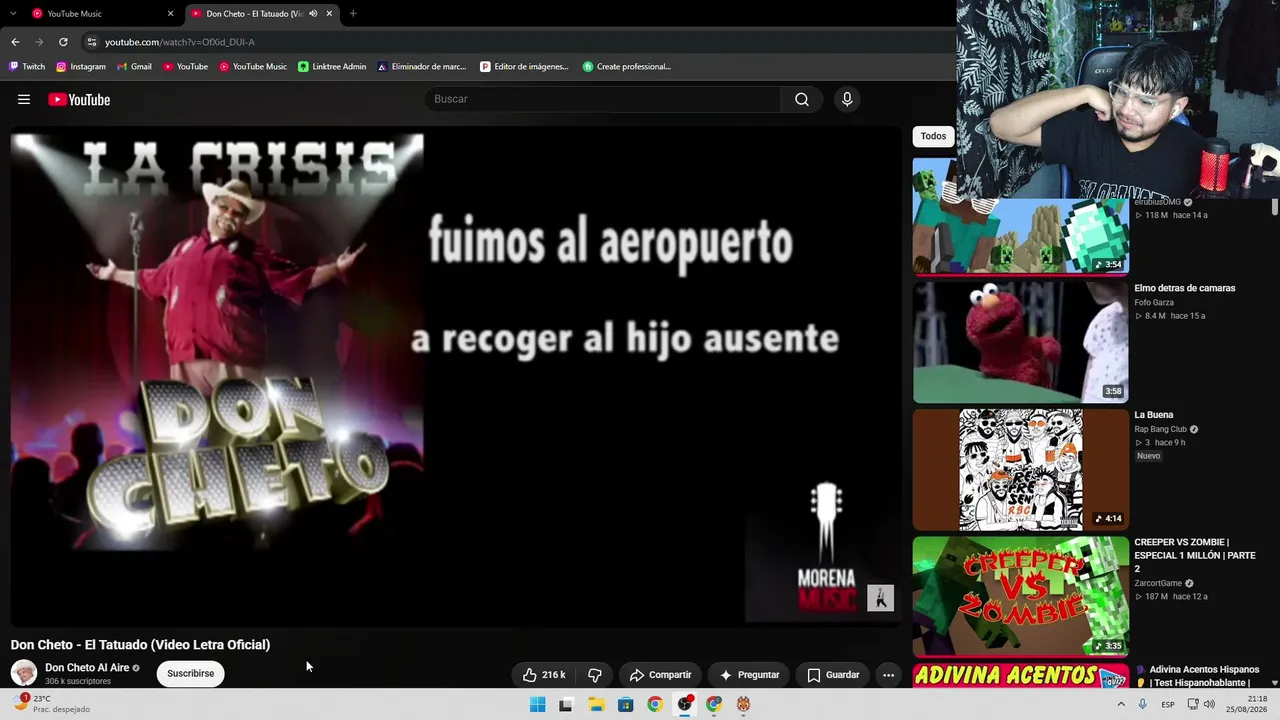Open the Linktree Admin bookmark
This screenshot has width=1280, height=720.
coord(332,67)
